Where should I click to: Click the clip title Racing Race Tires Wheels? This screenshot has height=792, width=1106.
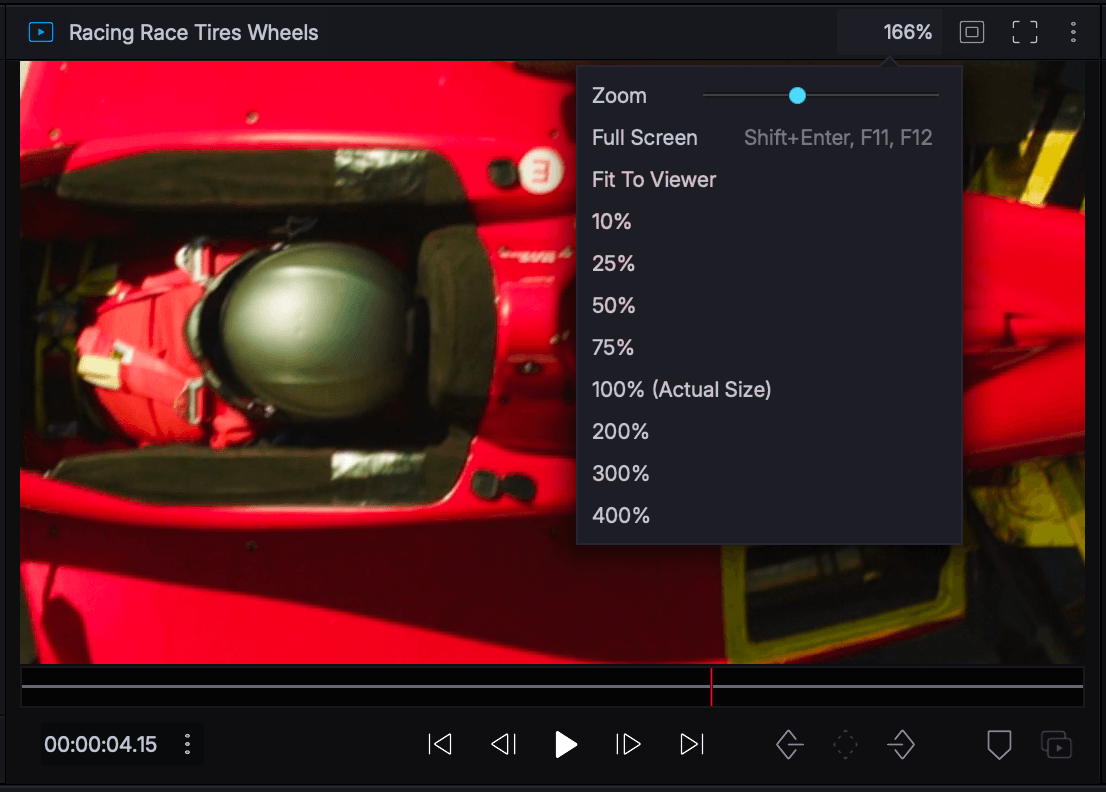(193, 32)
